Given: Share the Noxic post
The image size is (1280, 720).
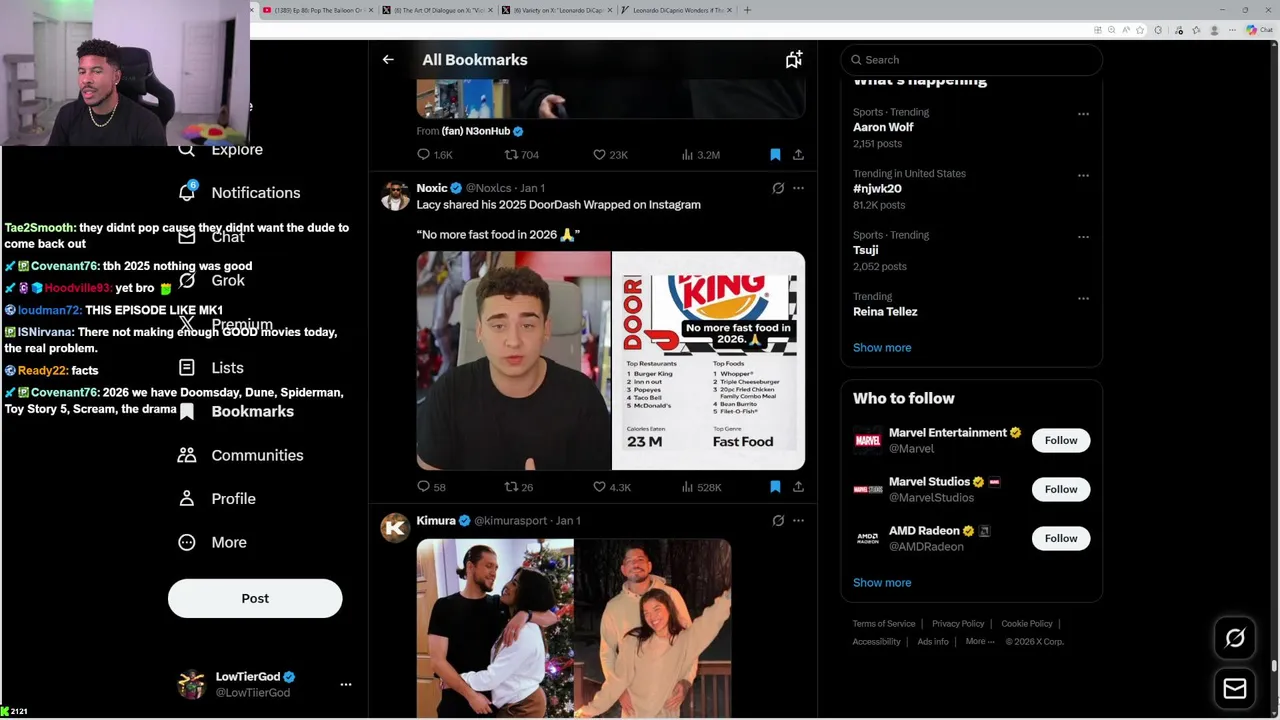Looking at the screenshot, I should coord(798,487).
